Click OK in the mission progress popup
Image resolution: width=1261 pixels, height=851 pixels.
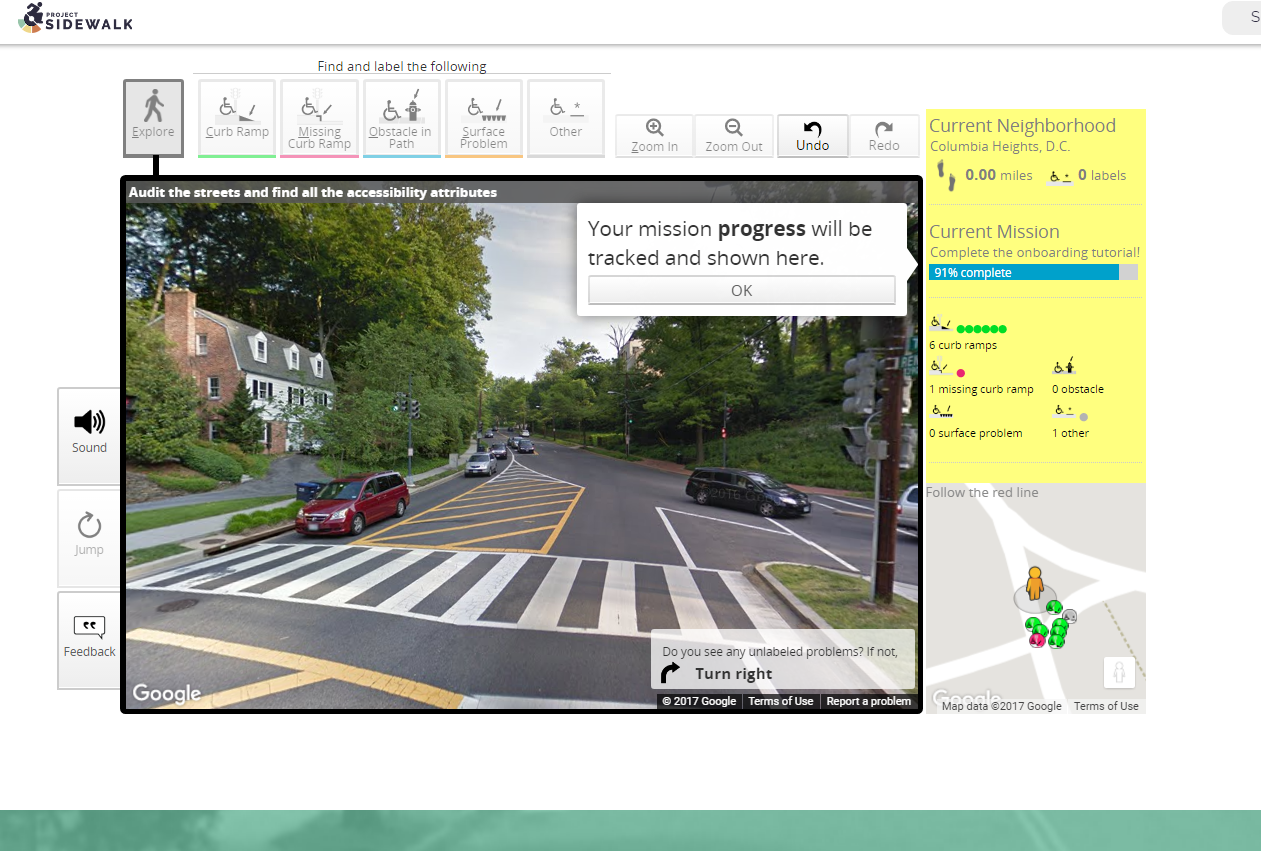coord(741,290)
